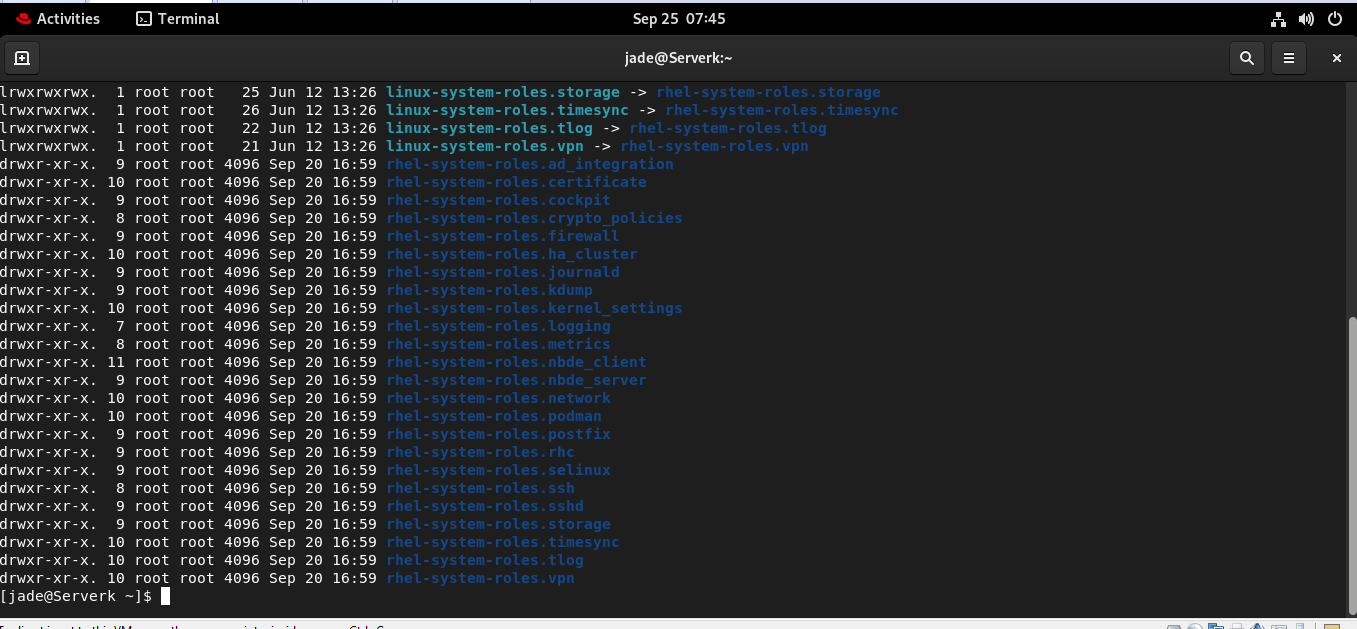Click the VMware hard disk status icon
Screen dimensions: 1357x629
tap(1172, 624)
